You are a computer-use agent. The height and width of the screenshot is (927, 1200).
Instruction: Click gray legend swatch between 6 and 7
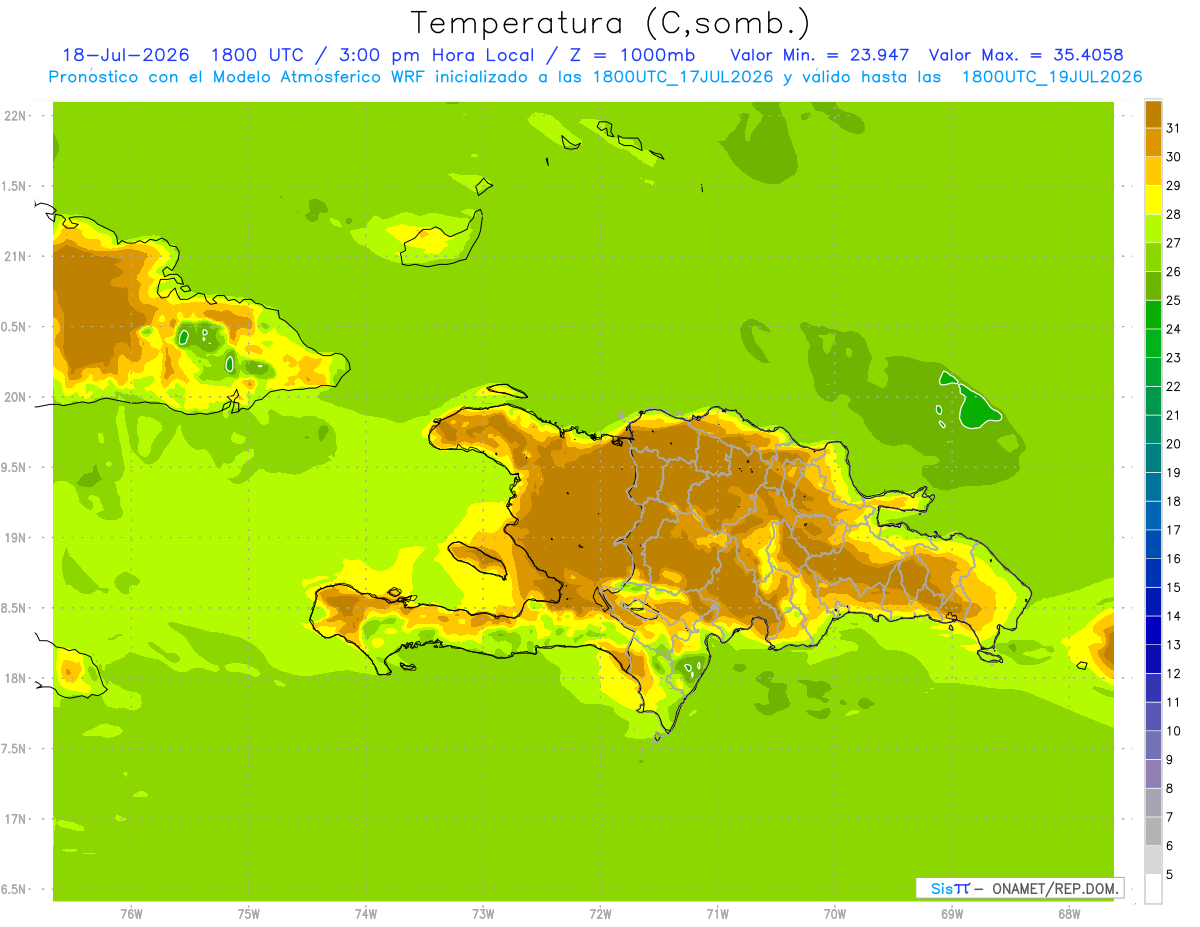tap(1153, 831)
